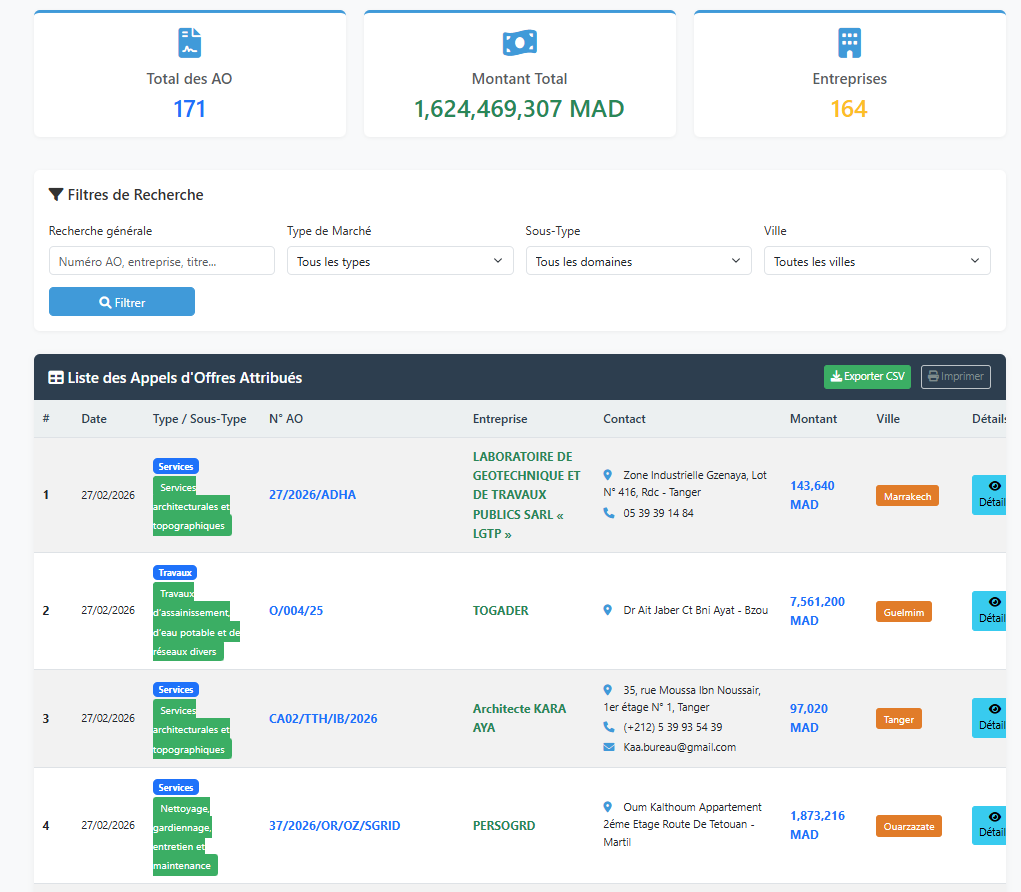Viewport: 1021px width, 892px height.
Task: View details of TOGADER row eye button
Action: 993,611
